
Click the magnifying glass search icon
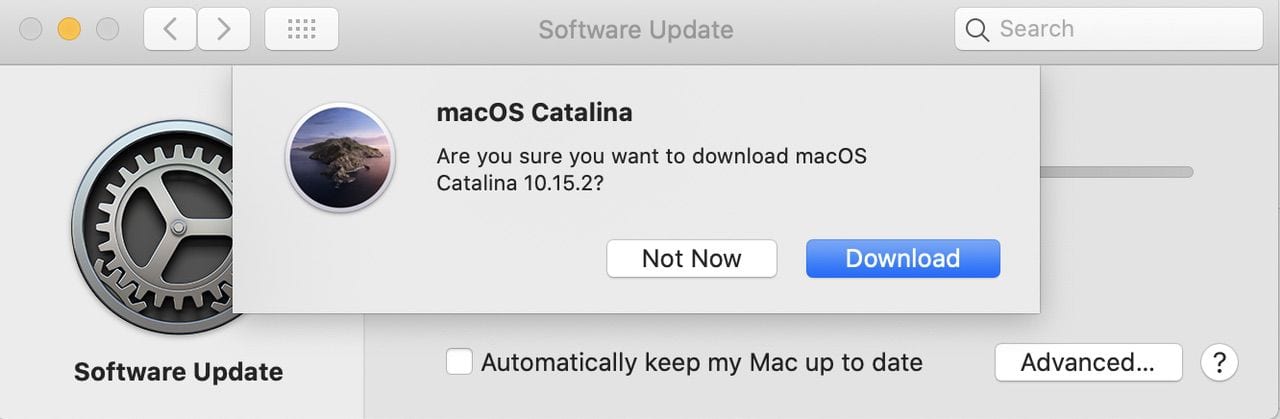pyautogui.click(x=977, y=30)
